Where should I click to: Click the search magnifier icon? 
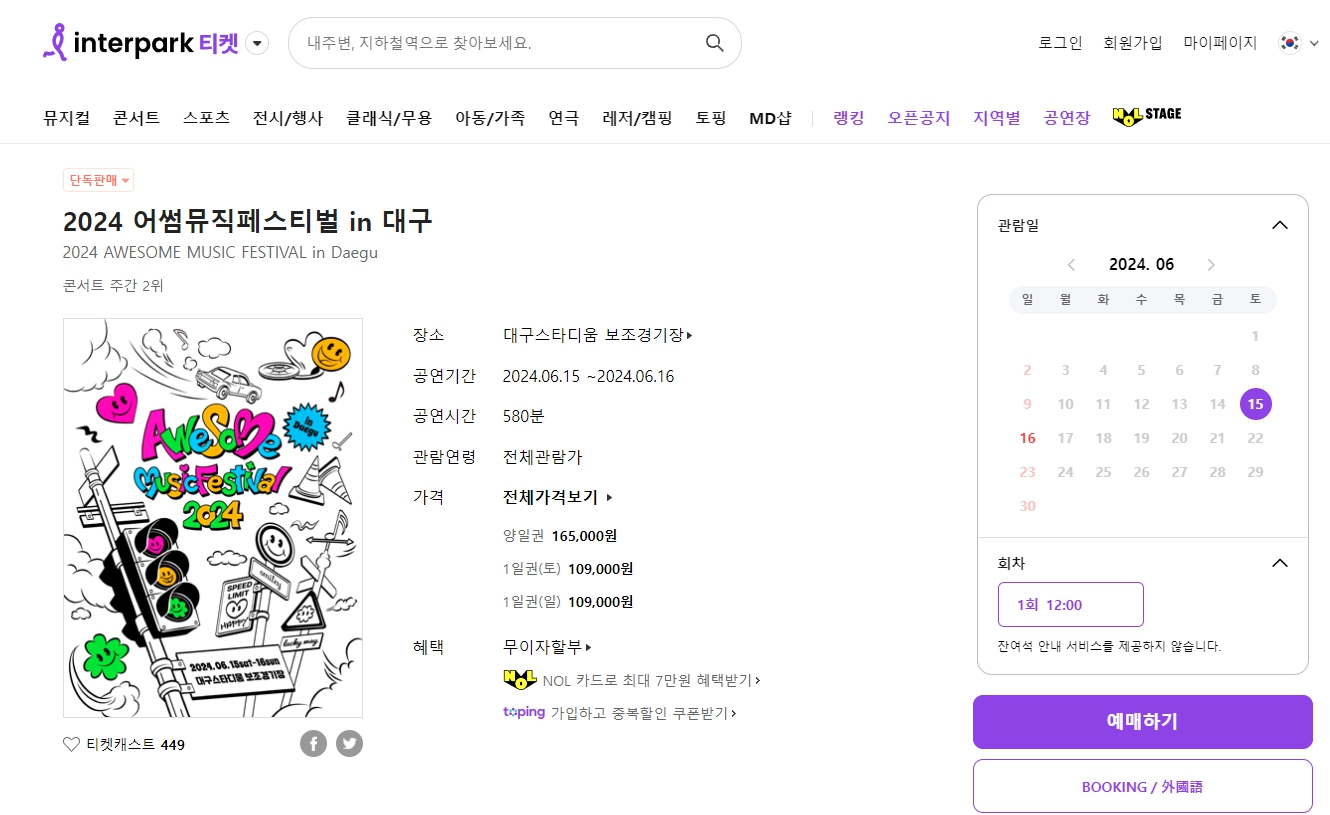pyautogui.click(x=714, y=43)
